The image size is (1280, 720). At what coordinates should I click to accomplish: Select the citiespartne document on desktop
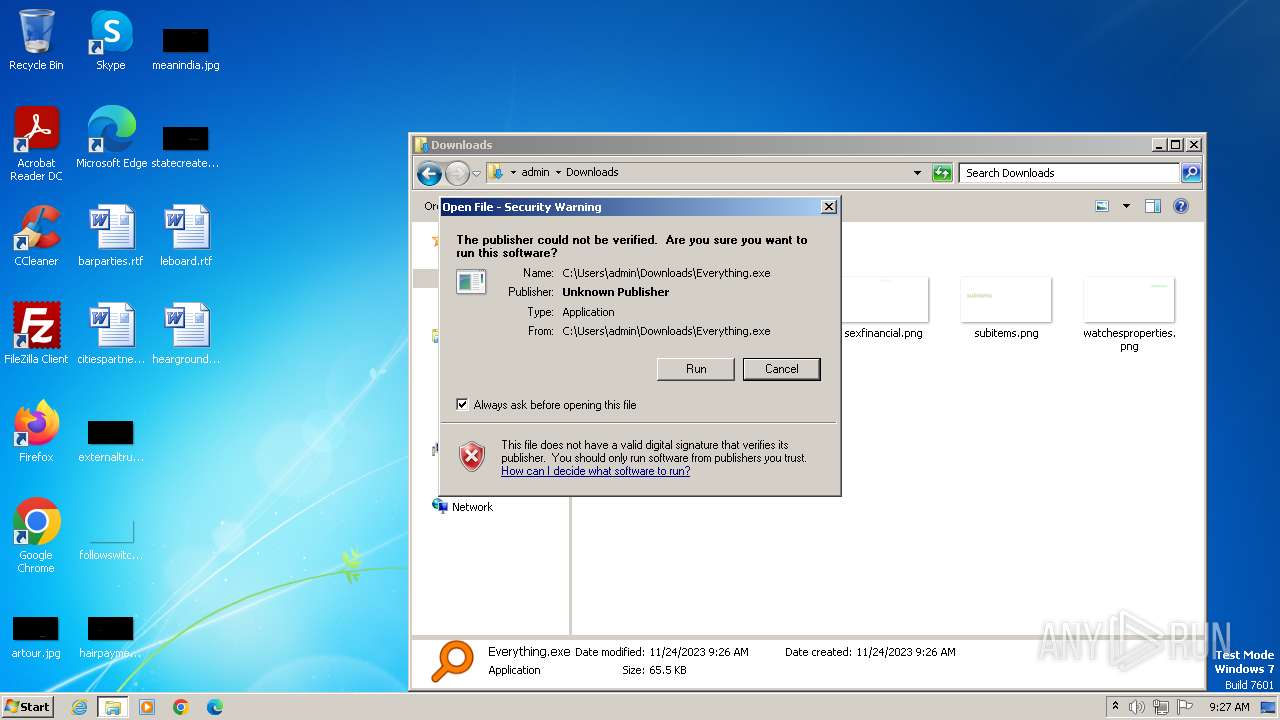(x=111, y=333)
